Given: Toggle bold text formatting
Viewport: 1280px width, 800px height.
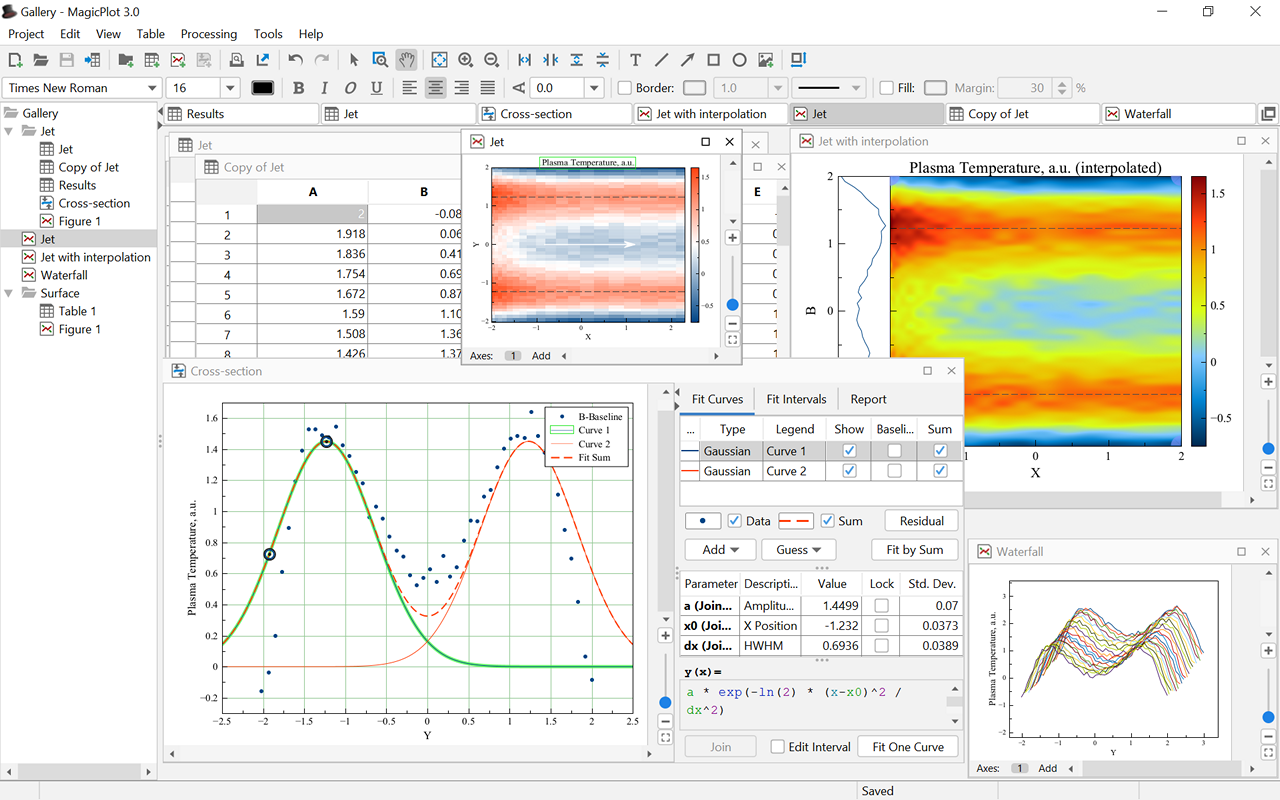Looking at the screenshot, I should 298,88.
